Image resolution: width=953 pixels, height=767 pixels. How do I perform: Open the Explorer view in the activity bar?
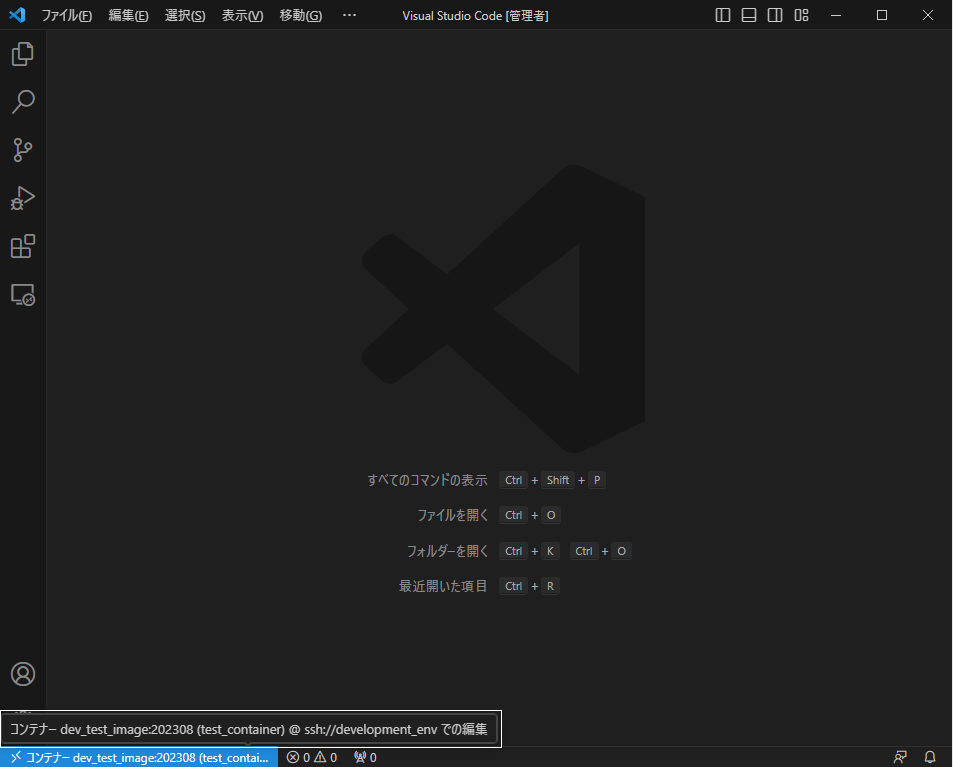point(22,54)
